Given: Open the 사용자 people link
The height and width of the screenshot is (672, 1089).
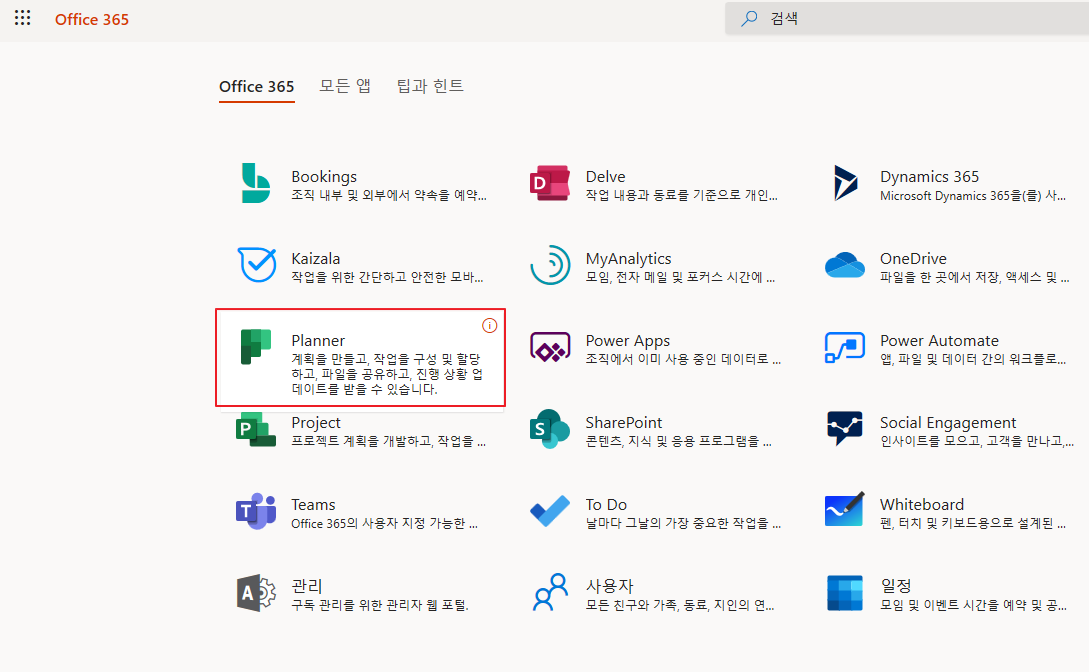Looking at the screenshot, I should (610, 586).
